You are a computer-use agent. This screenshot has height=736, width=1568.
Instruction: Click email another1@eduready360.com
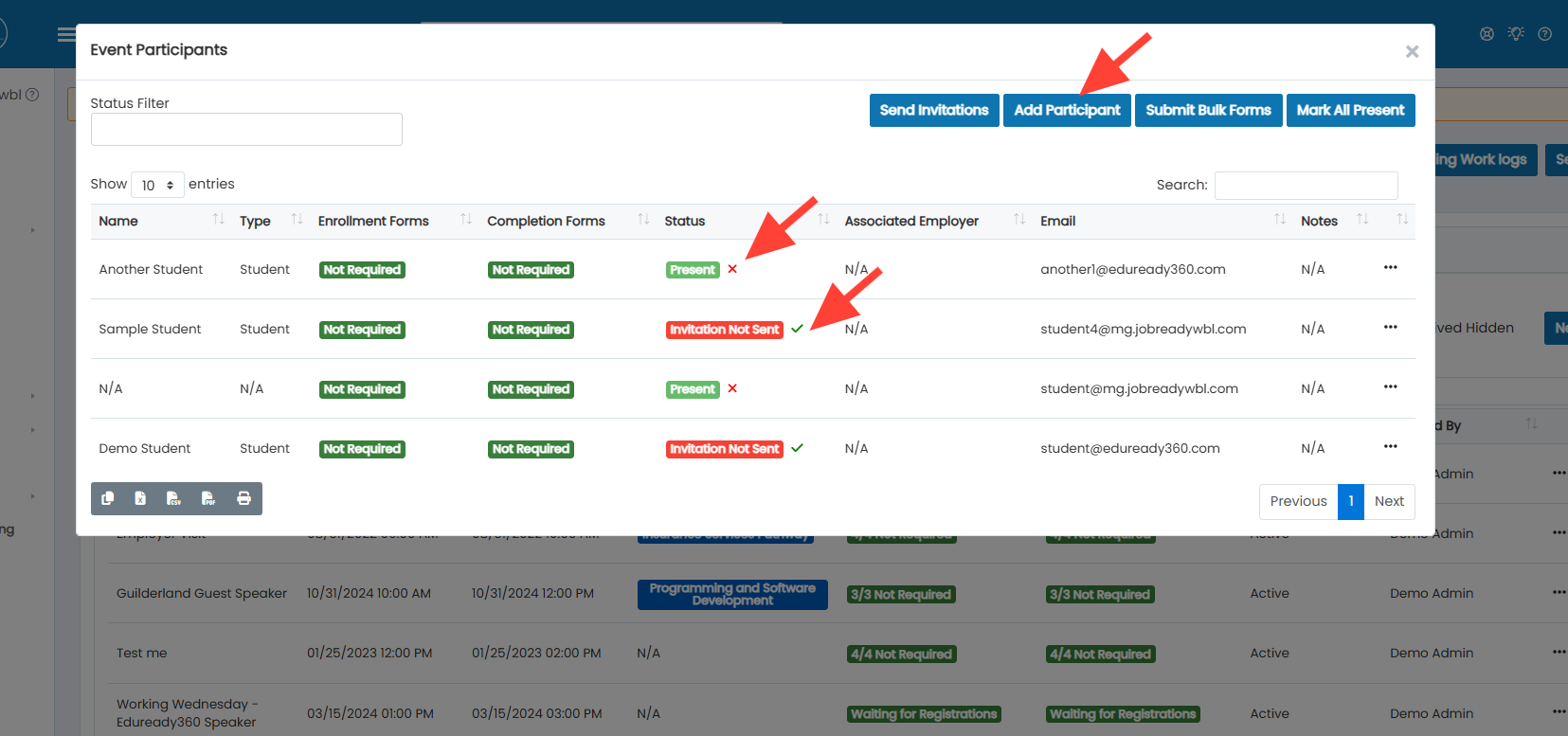(x=1133, y=269)
